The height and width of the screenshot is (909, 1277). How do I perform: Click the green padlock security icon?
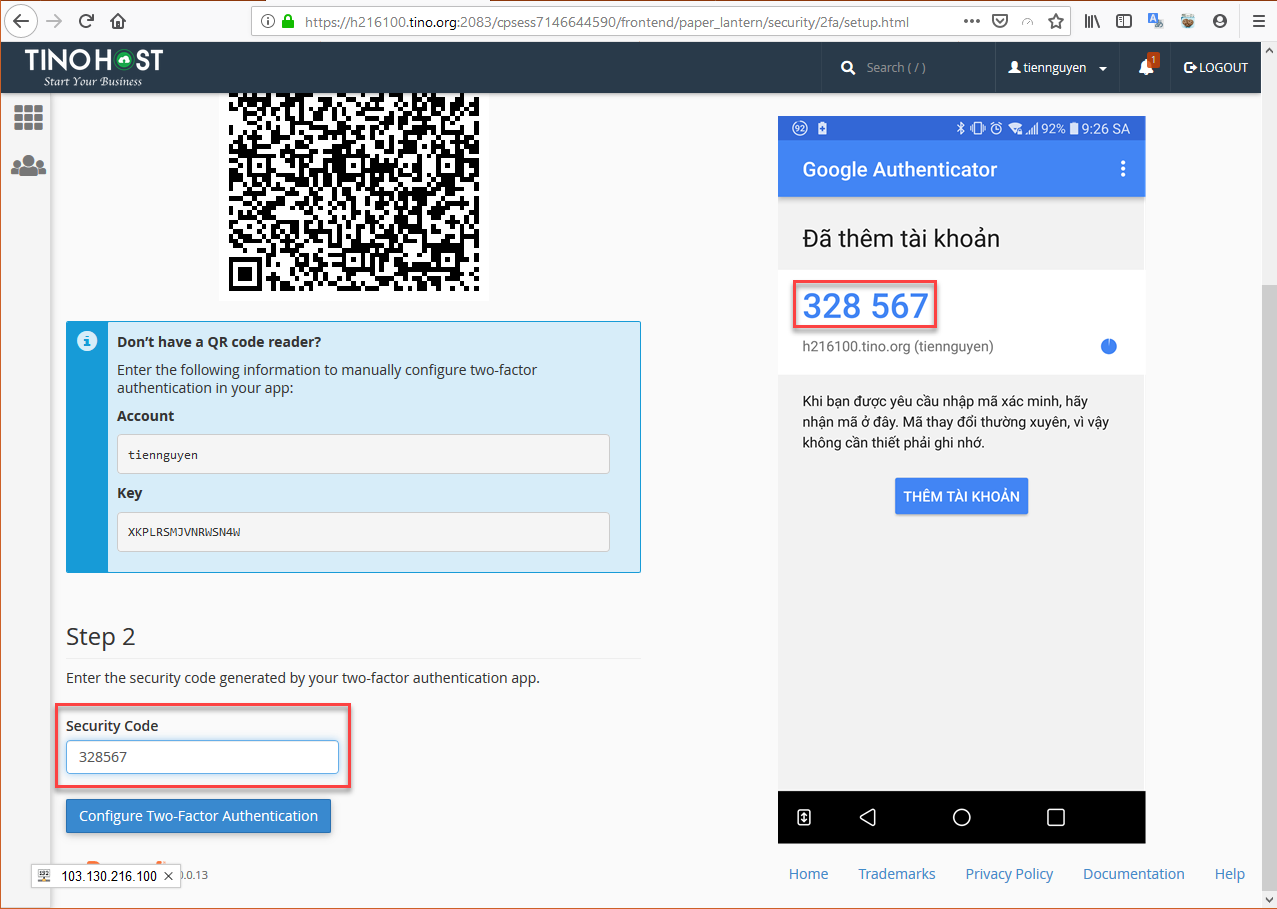288,21
